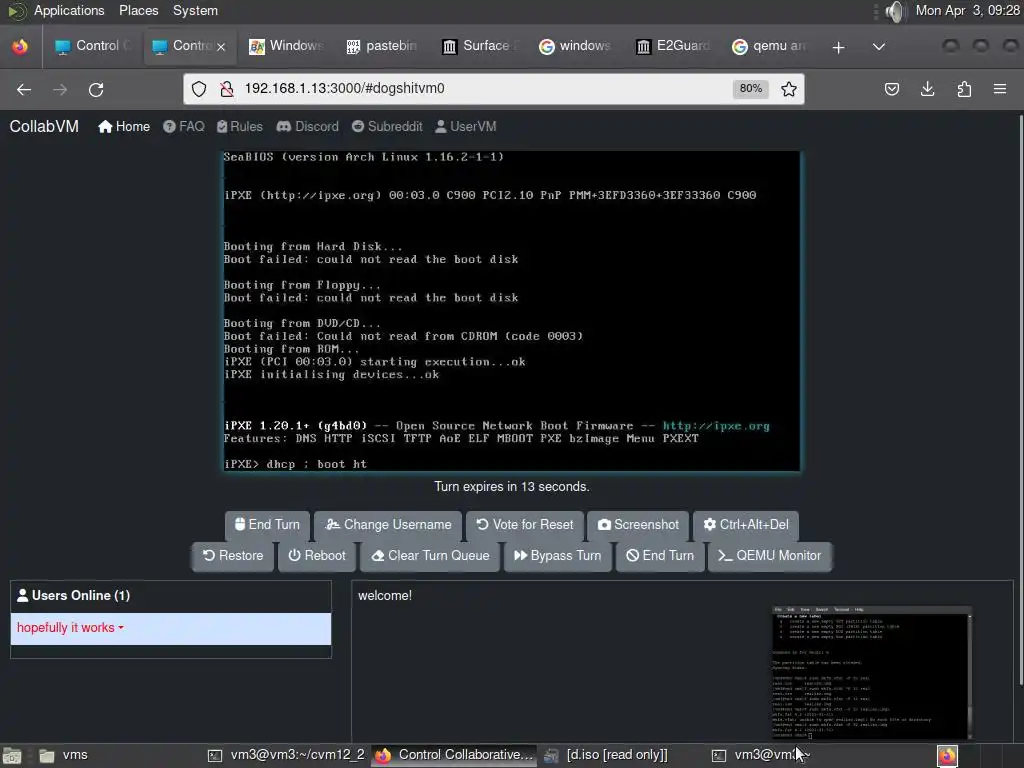Click End Turn button with hand icon

(x=267, y=525)
